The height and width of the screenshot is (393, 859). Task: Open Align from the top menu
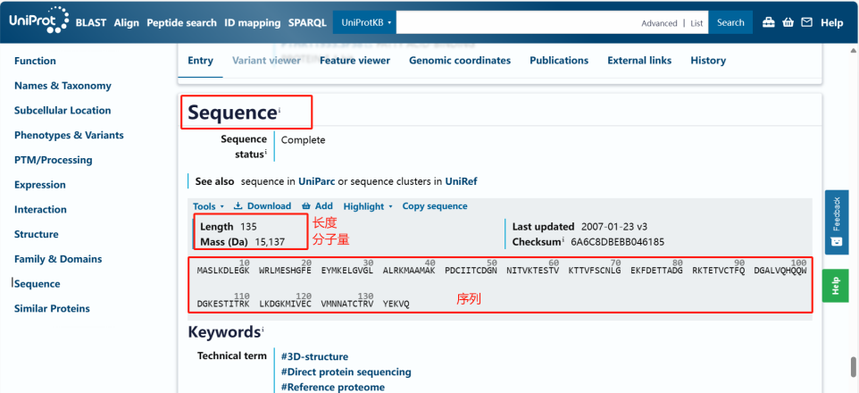click(127, 23)
